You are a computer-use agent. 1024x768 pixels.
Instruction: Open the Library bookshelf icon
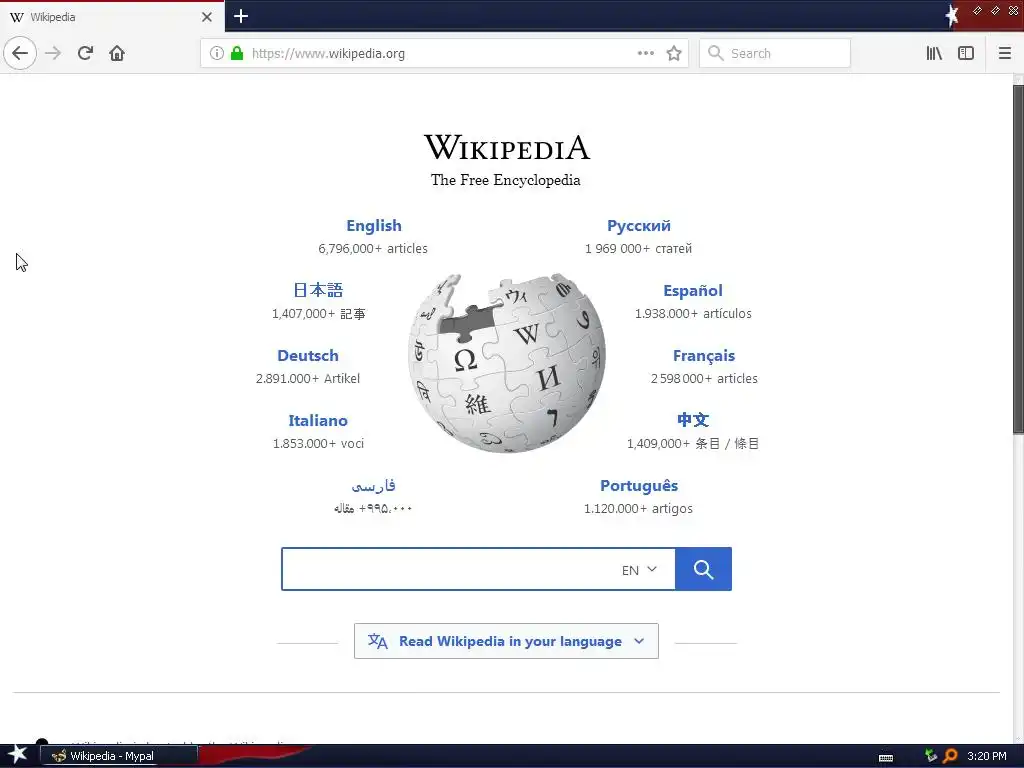tap(934, 53)
